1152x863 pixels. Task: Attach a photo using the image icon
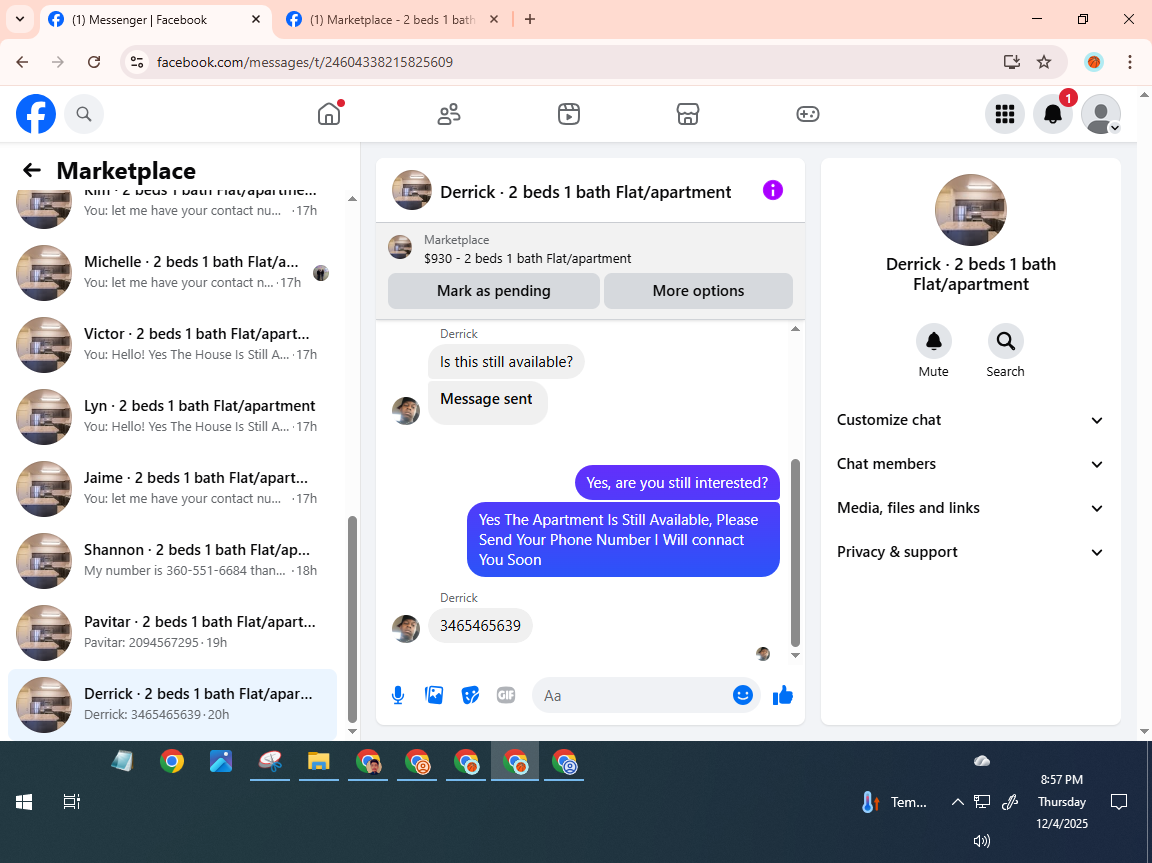(x=434, y=695)
